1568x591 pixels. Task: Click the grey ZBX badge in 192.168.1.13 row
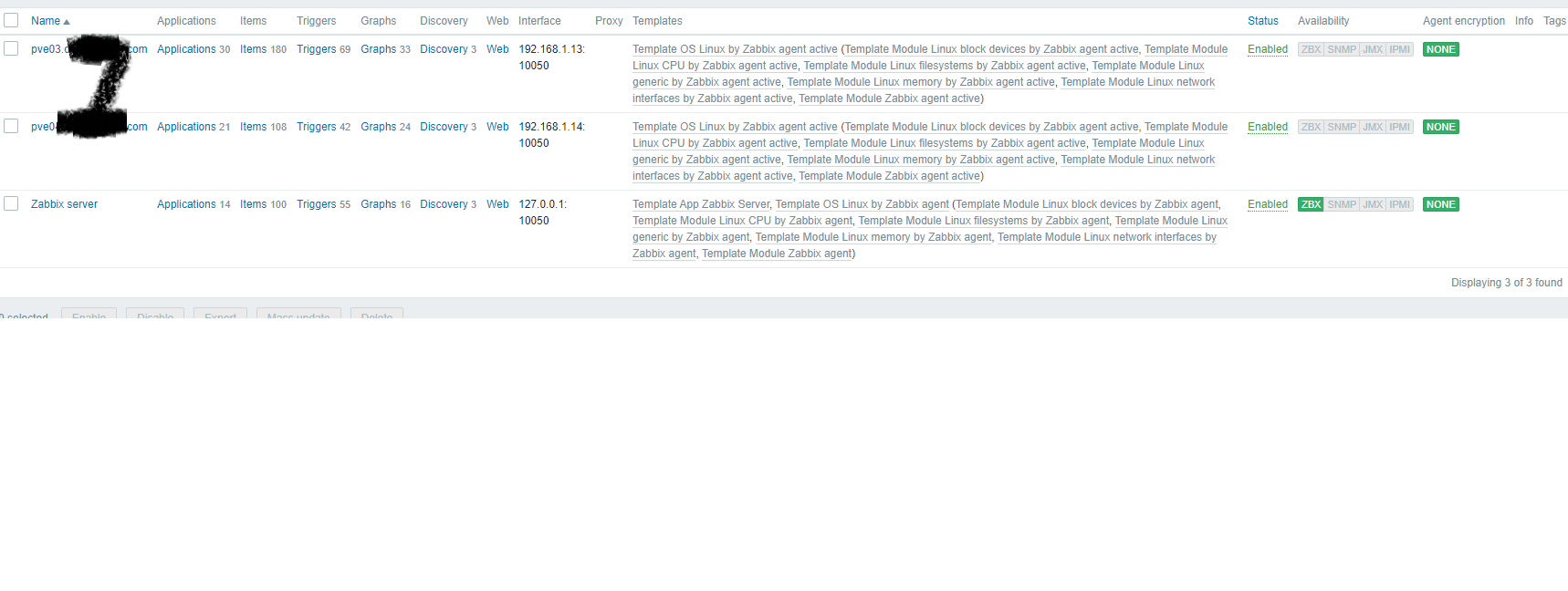point(1311,49)
